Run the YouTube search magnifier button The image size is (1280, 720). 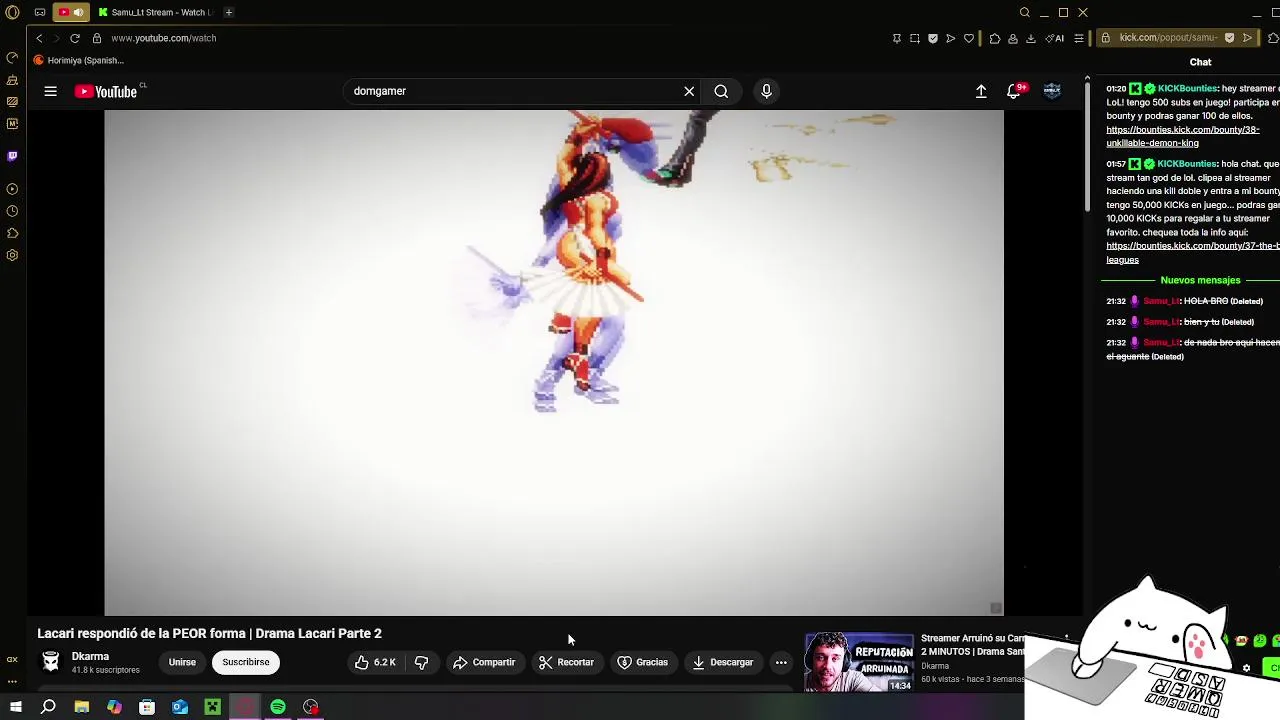pyautogui.click(x=721, y=91)
